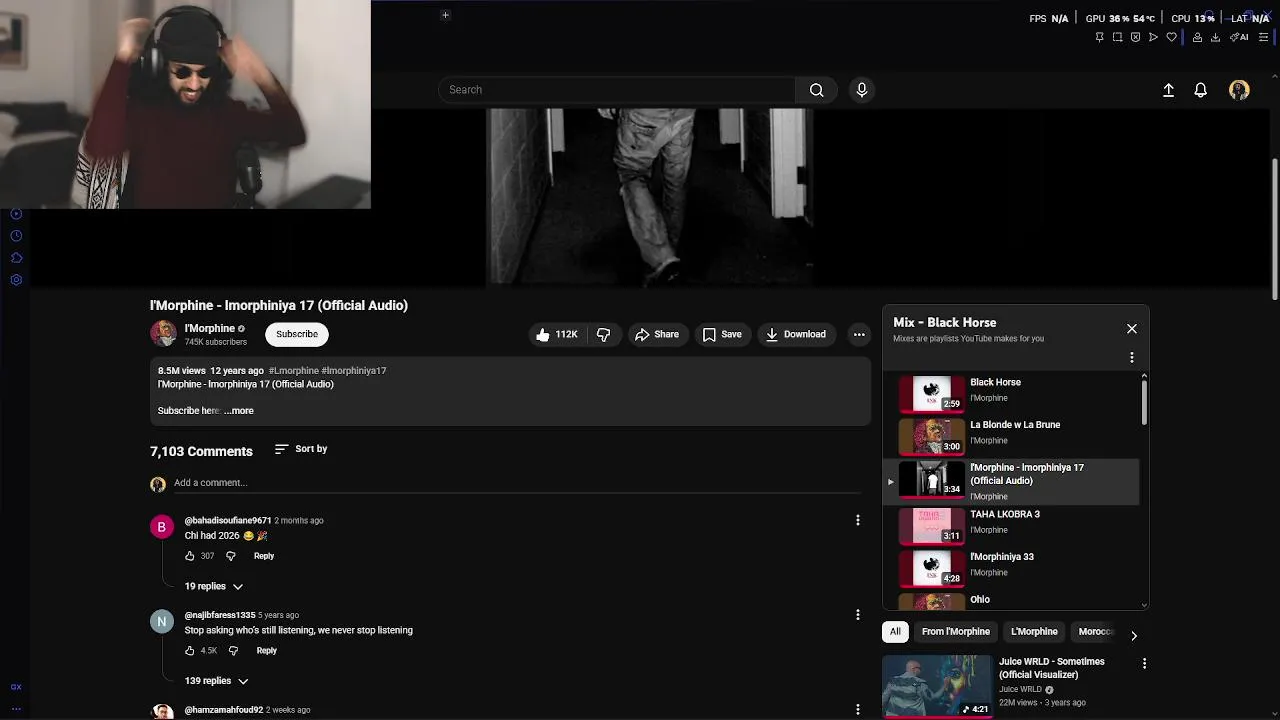Open action menu for hamzamahfoud92 comment
The image size is (1280, 720).
857,709
